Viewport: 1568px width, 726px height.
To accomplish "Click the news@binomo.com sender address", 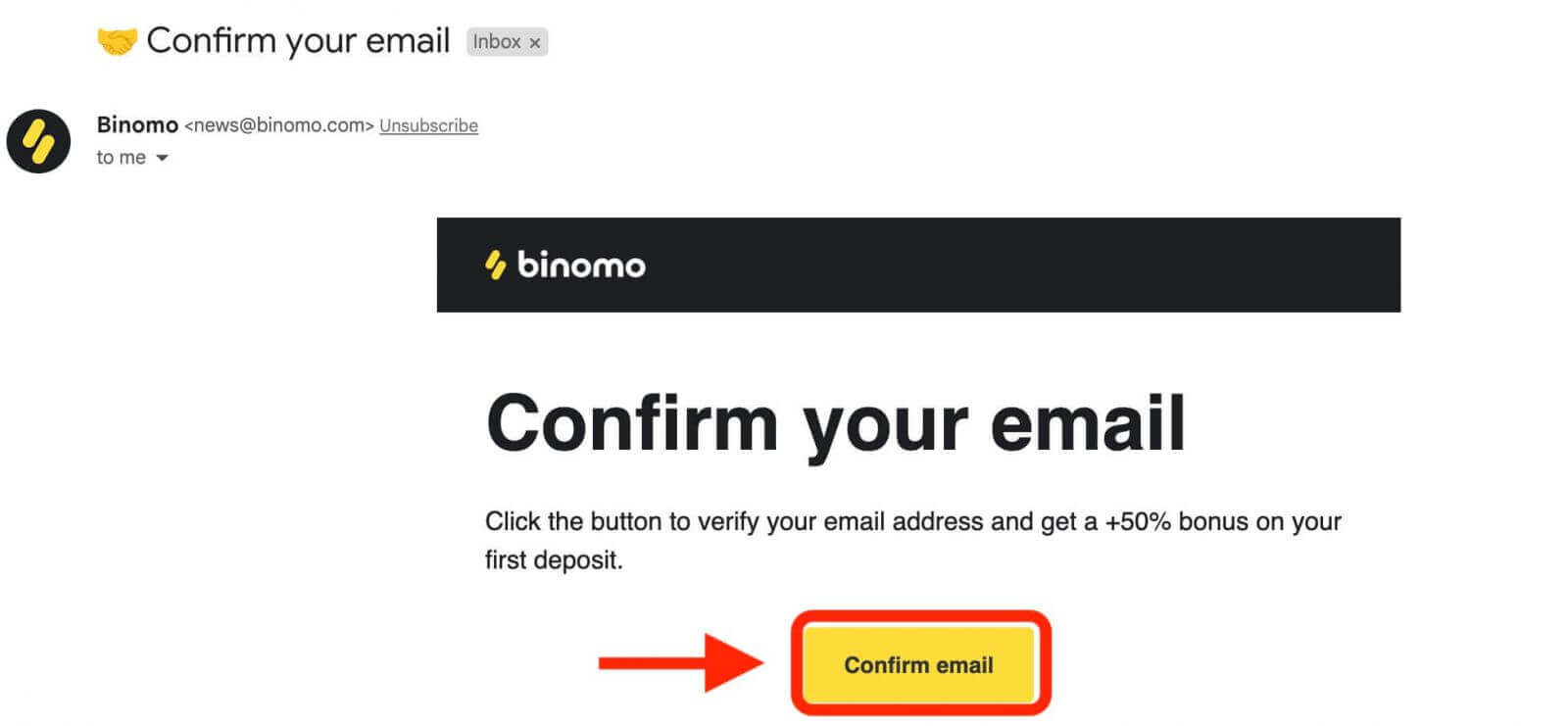I will (279, 125).
